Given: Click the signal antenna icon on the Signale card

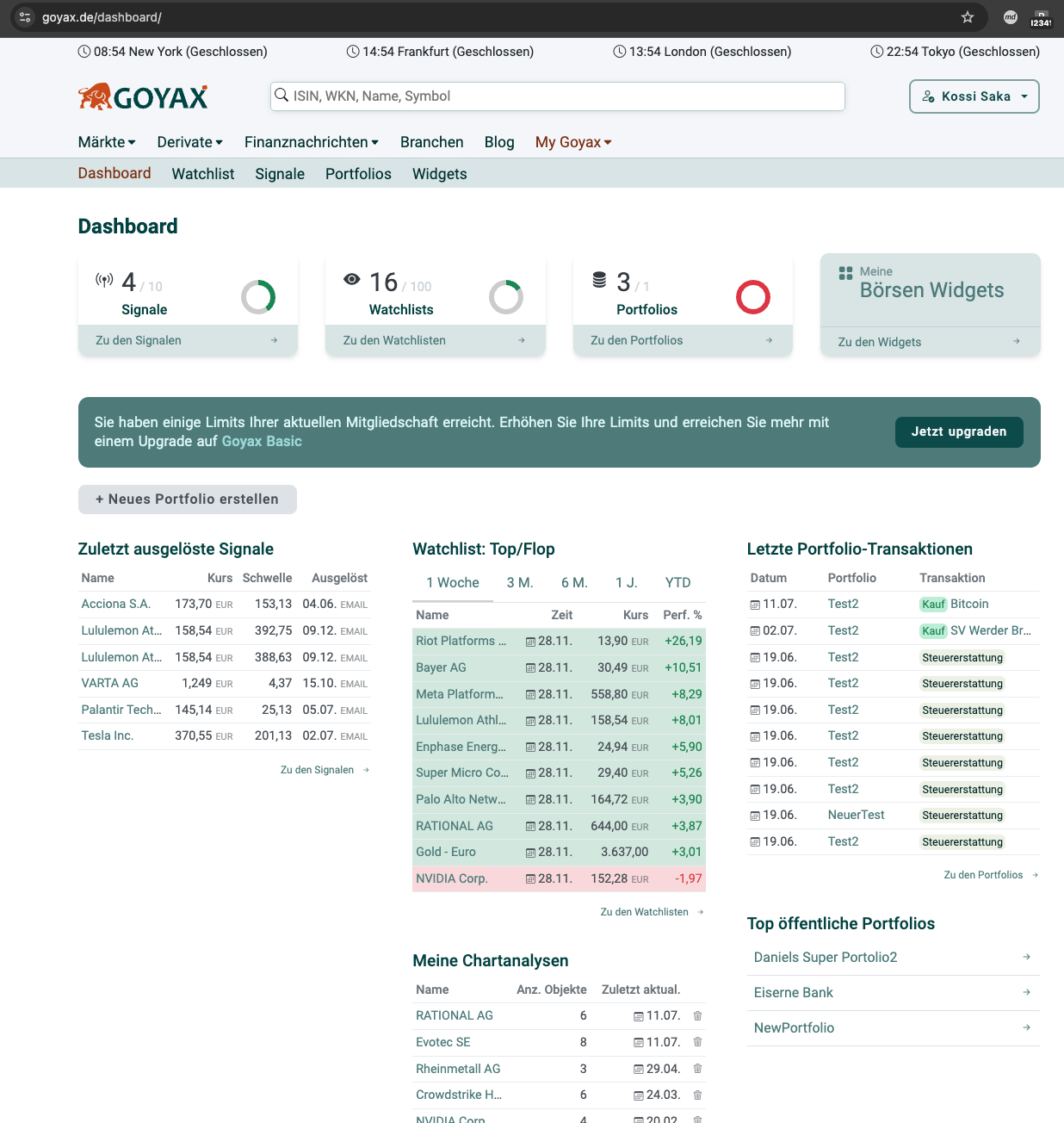Looking at the screenshot, I should (x=104, y=280).
